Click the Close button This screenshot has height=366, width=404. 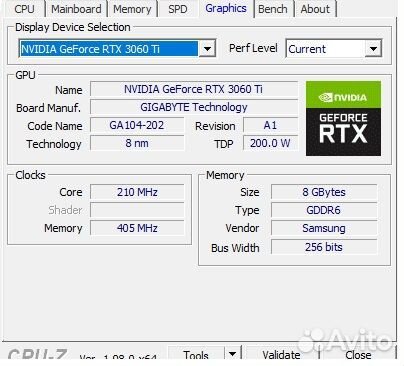tap(358, 355)
